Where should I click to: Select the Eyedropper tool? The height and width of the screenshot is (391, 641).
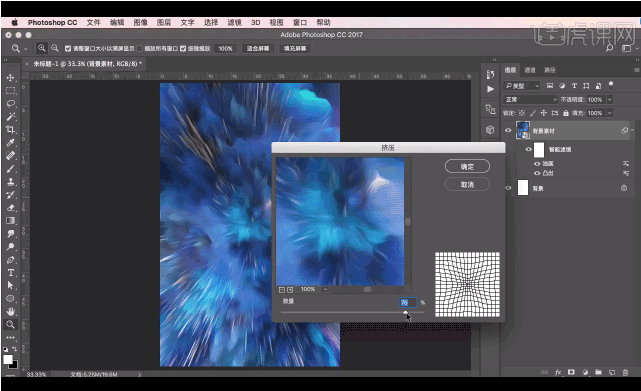pos(11,143)
